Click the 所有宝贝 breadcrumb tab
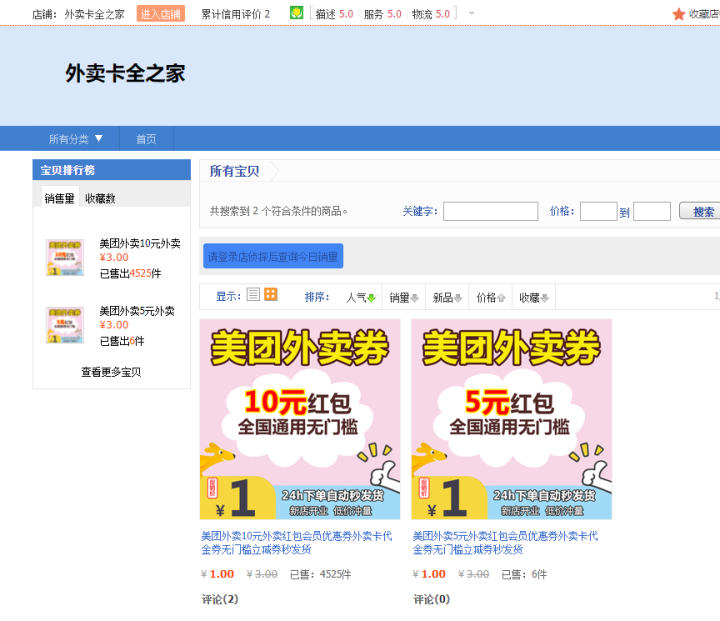Viewport: 720px width, 621px height. tap(234, 171)
